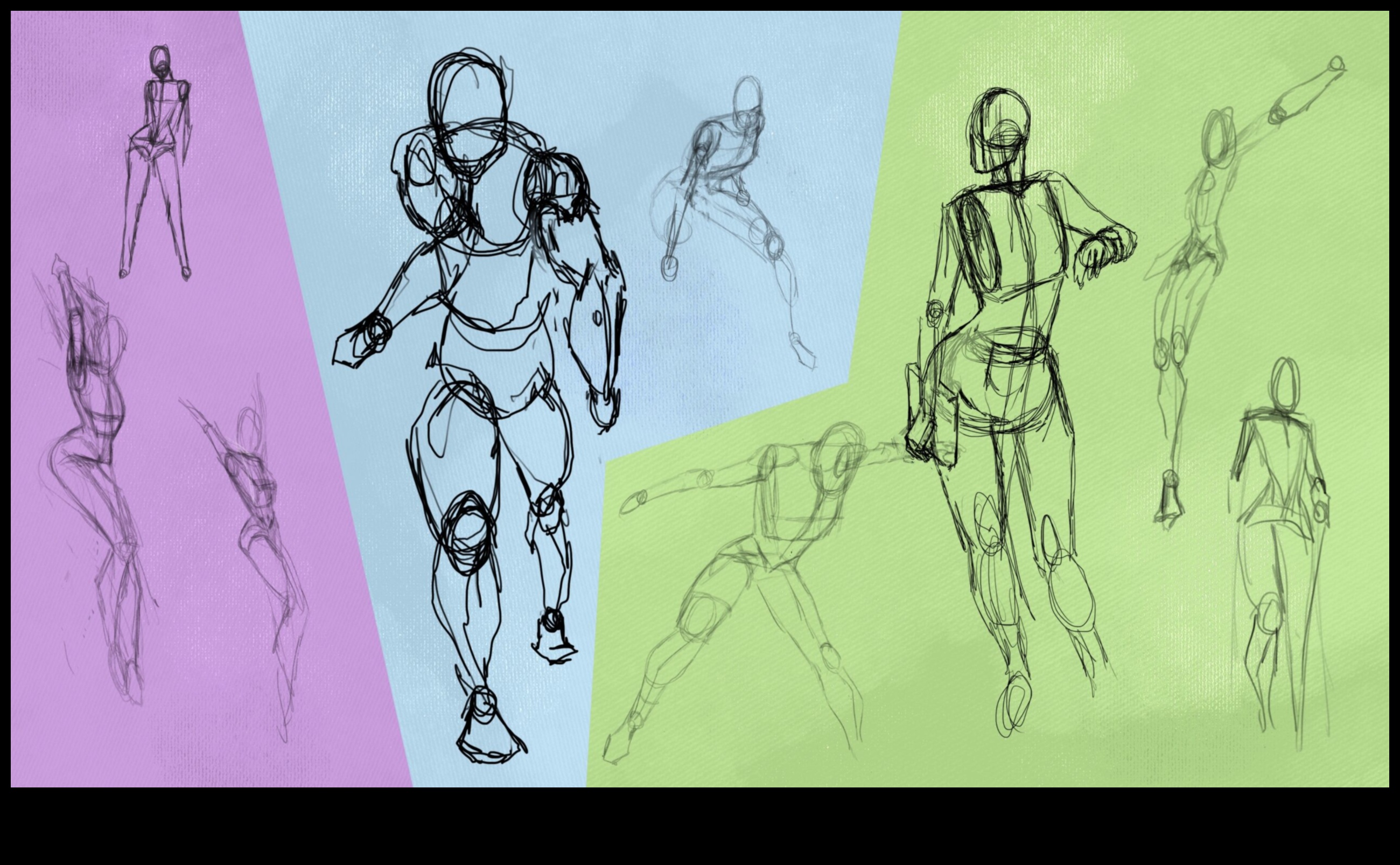The image size is (1400, 865).
Task: Click the head of the lunging green-panel figure
Action: (838, 458)
